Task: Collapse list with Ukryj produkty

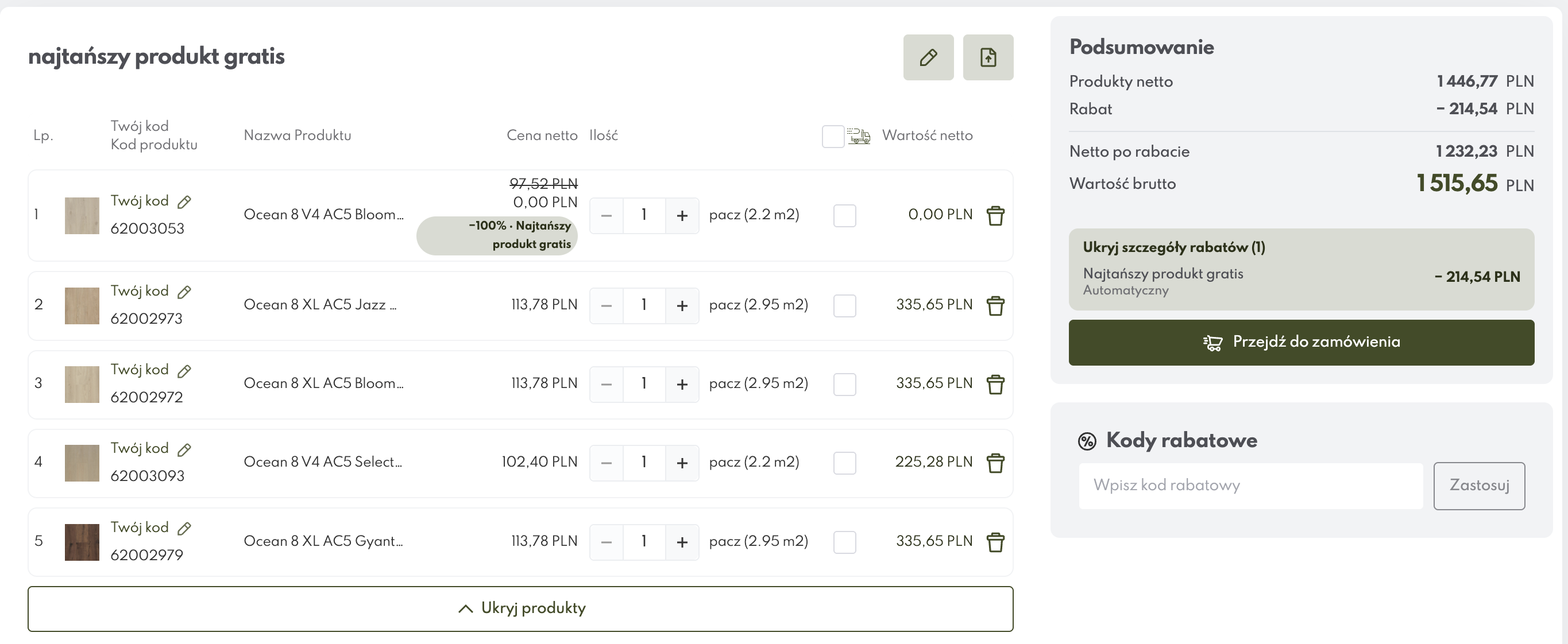Action: [520, 609]
